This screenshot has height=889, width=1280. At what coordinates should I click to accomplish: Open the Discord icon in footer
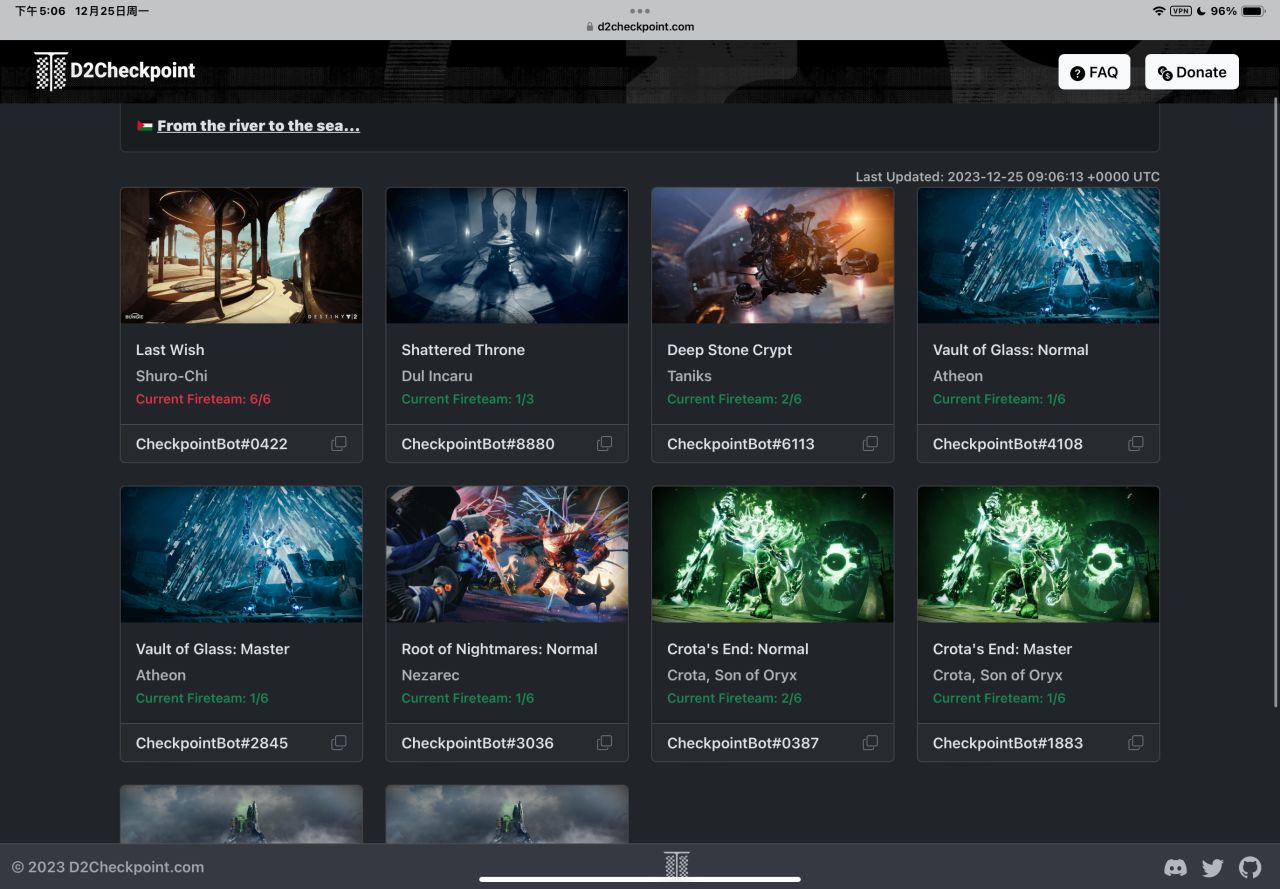[1176, 867]
